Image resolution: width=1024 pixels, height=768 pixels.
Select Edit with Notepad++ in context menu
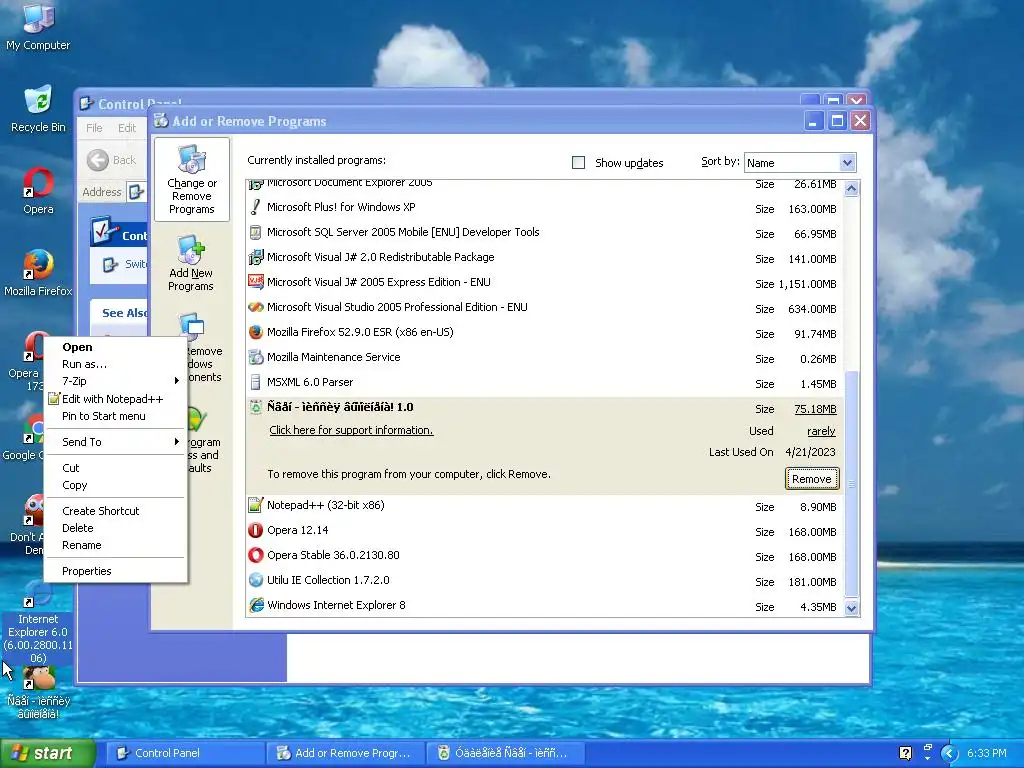coord(116,398)
